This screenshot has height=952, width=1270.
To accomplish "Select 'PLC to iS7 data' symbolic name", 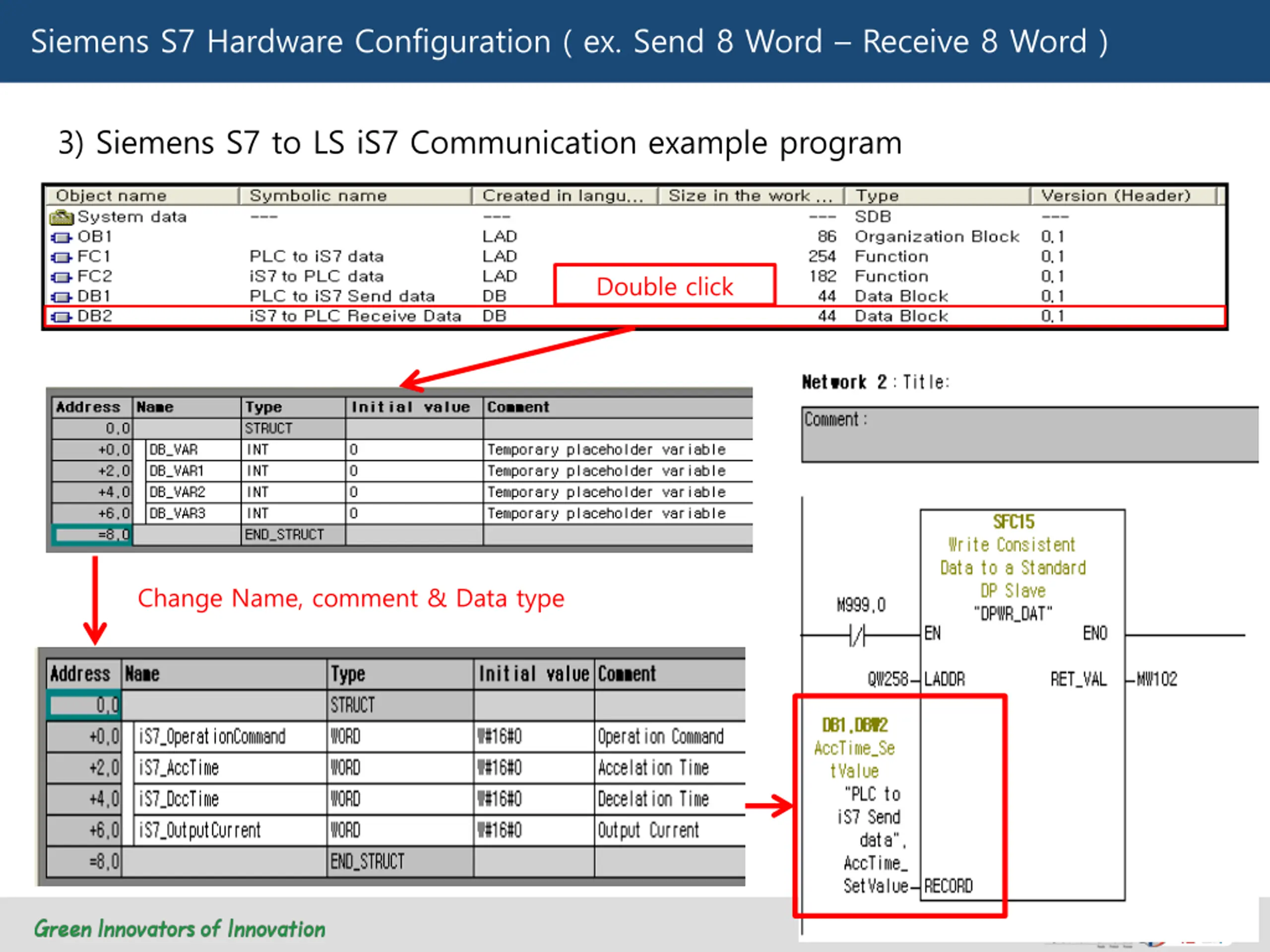I will [x=317, y=256].
